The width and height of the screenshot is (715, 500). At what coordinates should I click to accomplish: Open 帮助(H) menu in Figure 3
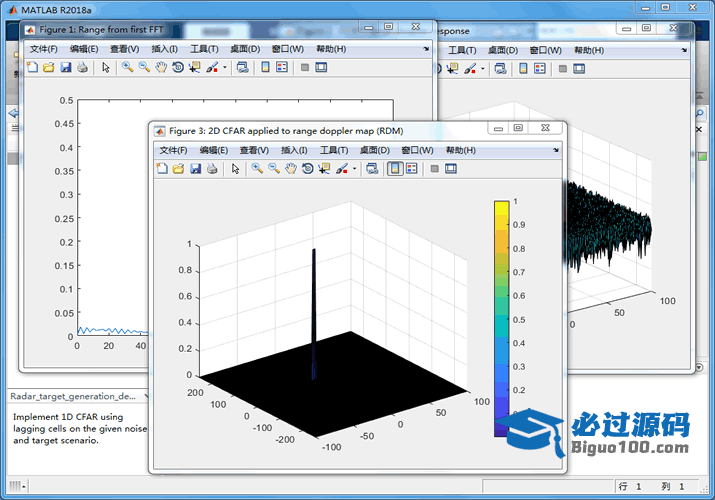click(461, 150)
